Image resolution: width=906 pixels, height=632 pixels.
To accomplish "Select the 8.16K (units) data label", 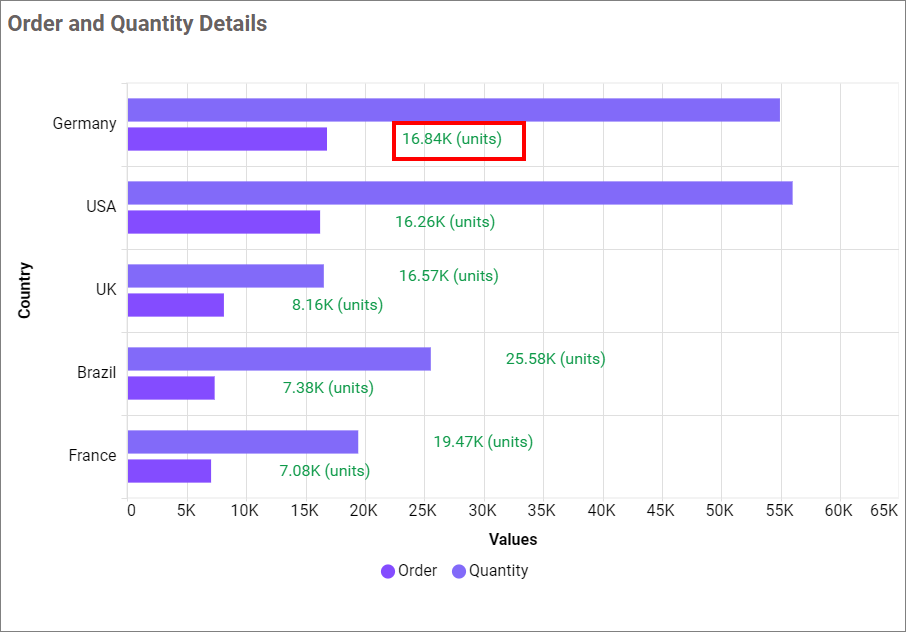I will coord(337,305).
